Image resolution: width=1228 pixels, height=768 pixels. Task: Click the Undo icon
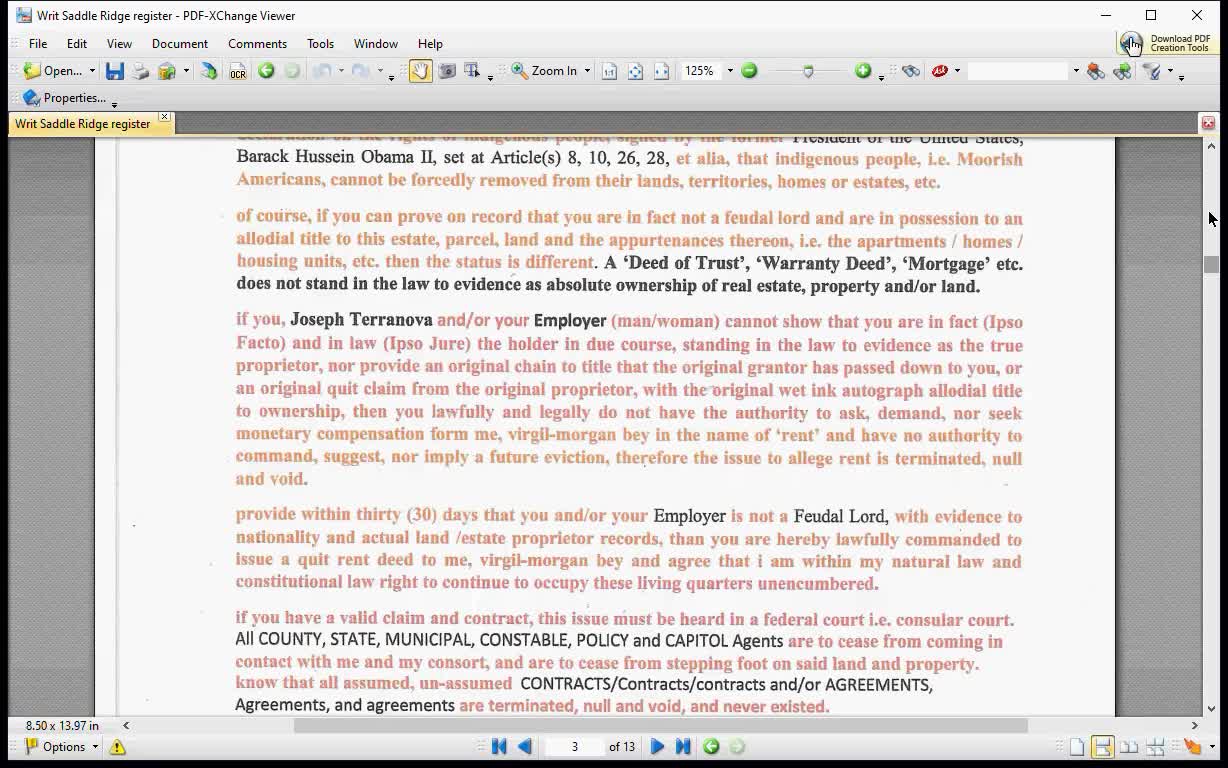tap(321, 71)
